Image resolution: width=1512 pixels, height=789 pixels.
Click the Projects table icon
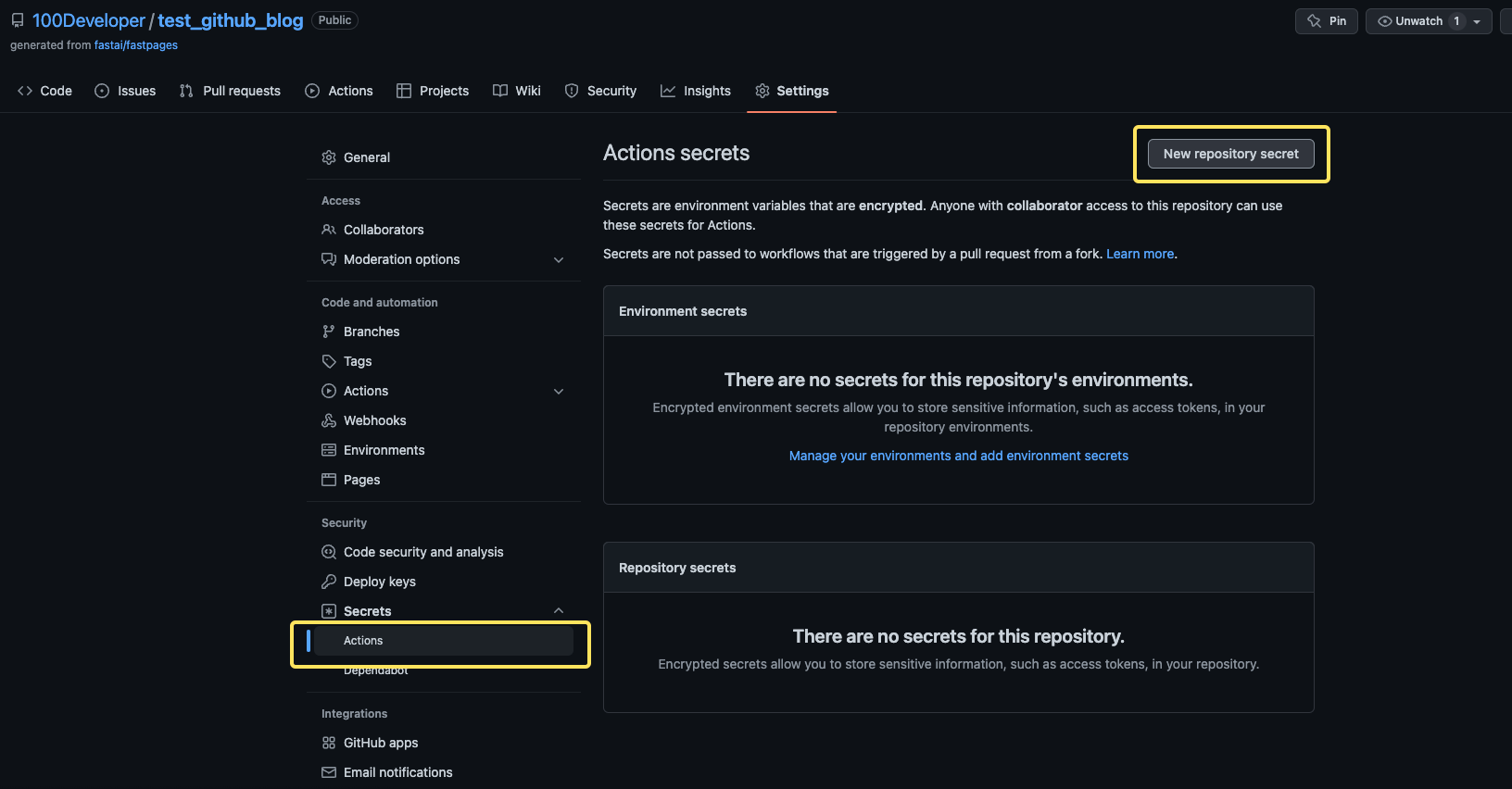(x=404, y=91)
